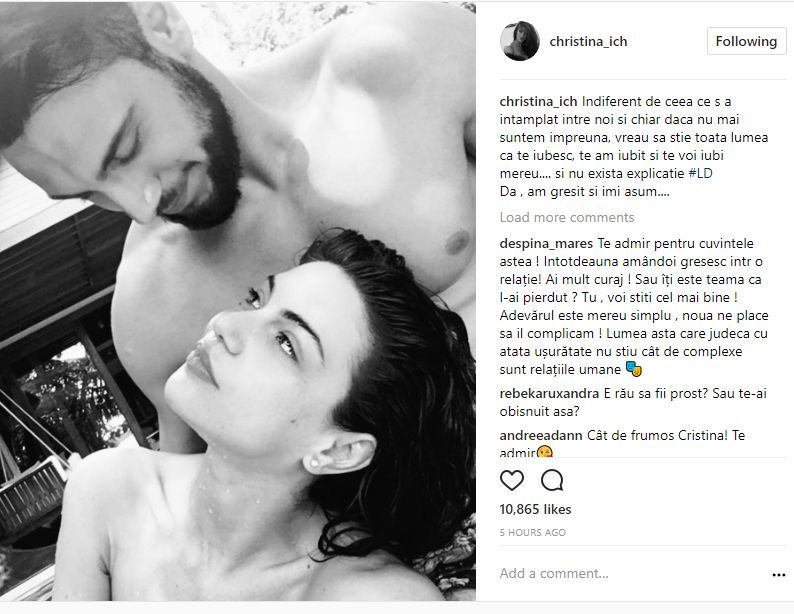Screen dimensions: 794x614
Task: Click the theater masks emoji in comment
Action: 633,370
